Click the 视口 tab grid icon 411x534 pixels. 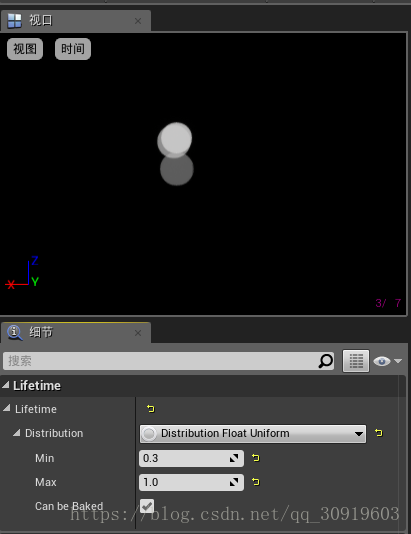[15, 21]
